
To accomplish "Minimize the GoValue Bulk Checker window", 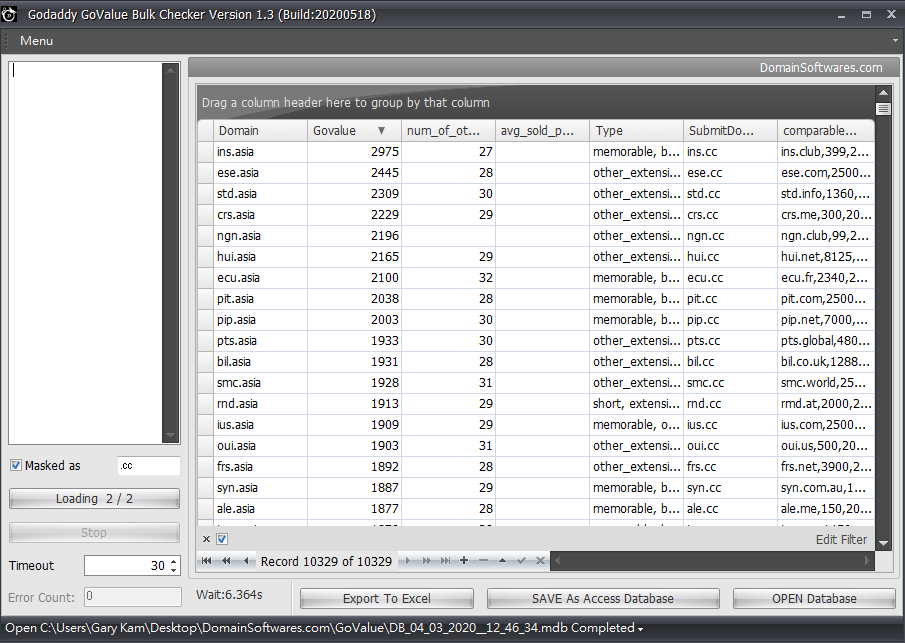I will click(x=842, y=15).
